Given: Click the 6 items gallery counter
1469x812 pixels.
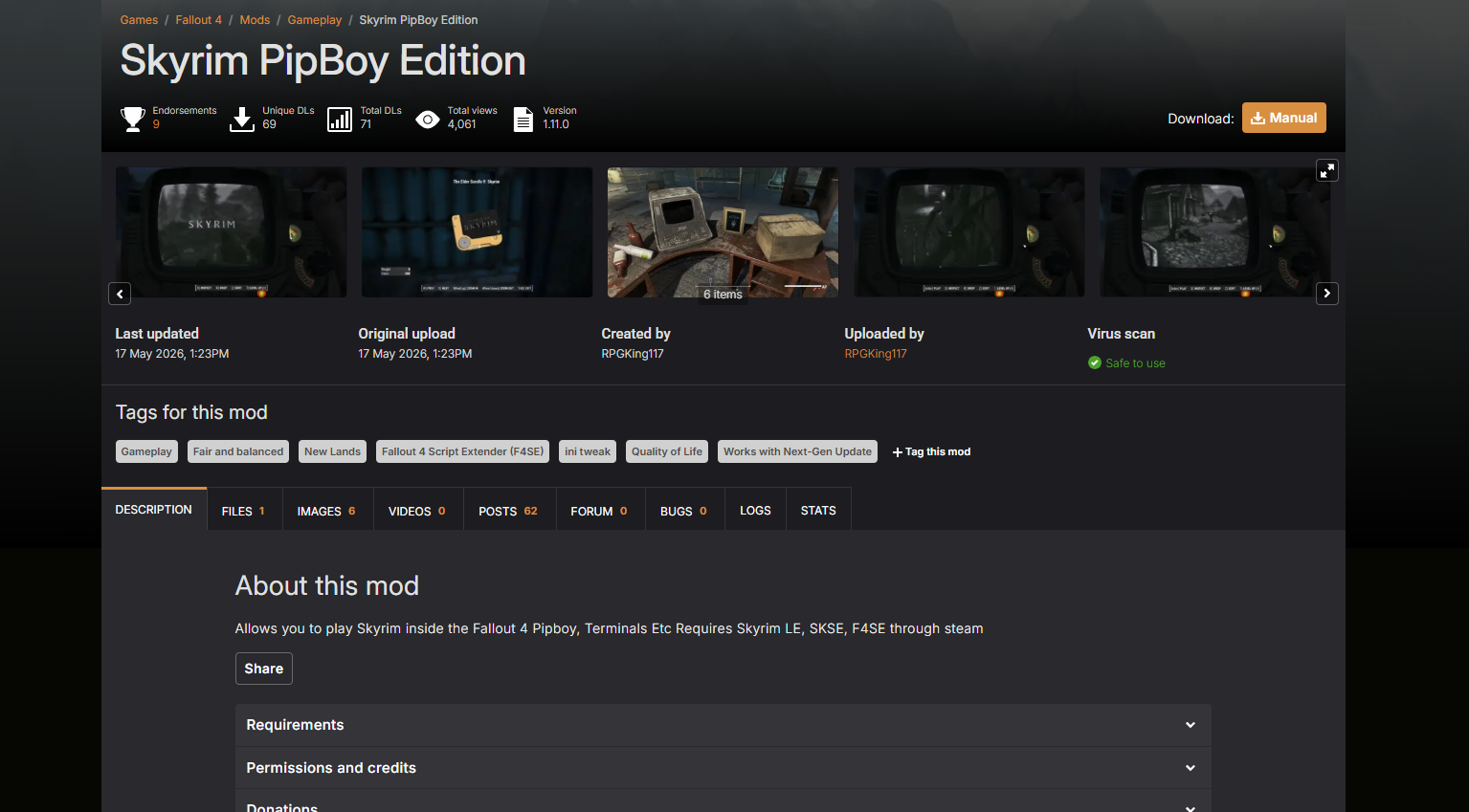Looking at the screenshot, I should (723, 295).
